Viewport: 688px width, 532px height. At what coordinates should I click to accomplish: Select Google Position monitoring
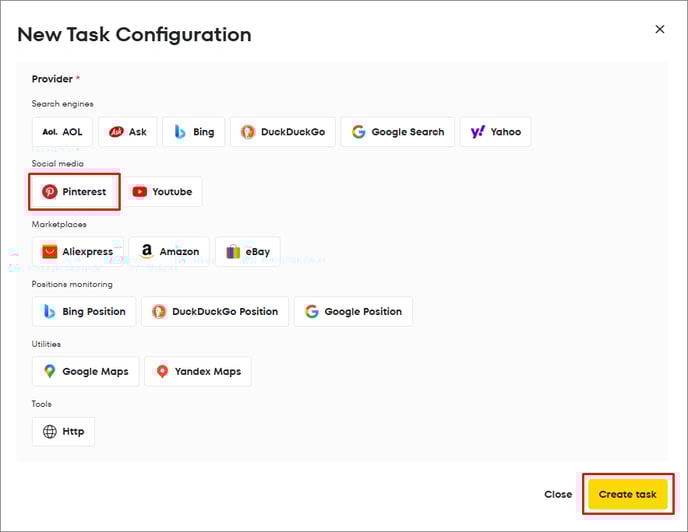click(353, 312)
